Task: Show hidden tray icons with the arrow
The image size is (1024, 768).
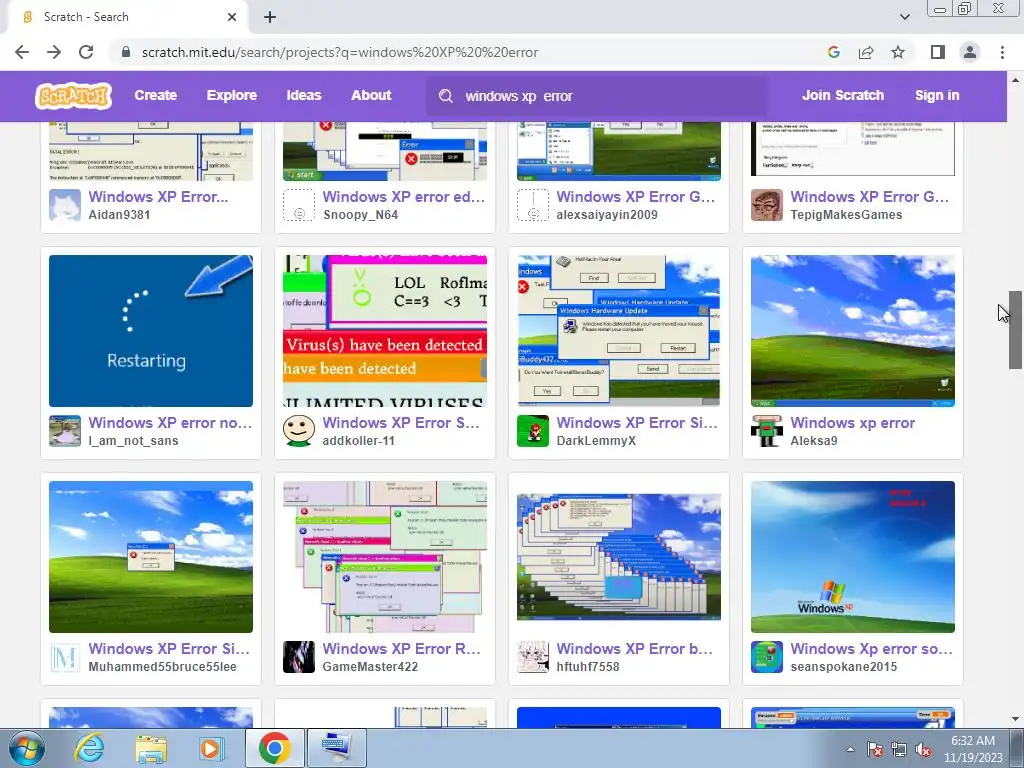Action: point(850,750)
